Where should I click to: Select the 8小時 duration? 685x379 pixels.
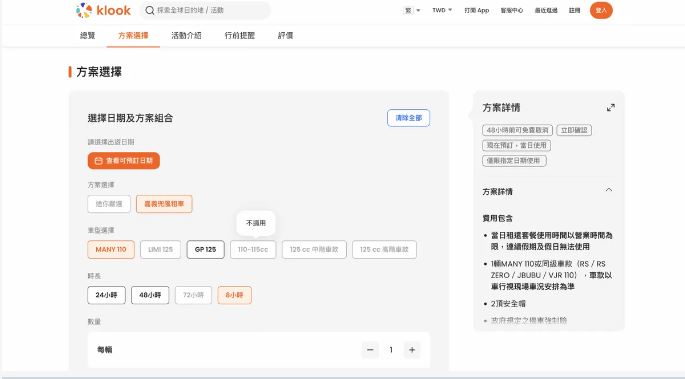(235, 295)
